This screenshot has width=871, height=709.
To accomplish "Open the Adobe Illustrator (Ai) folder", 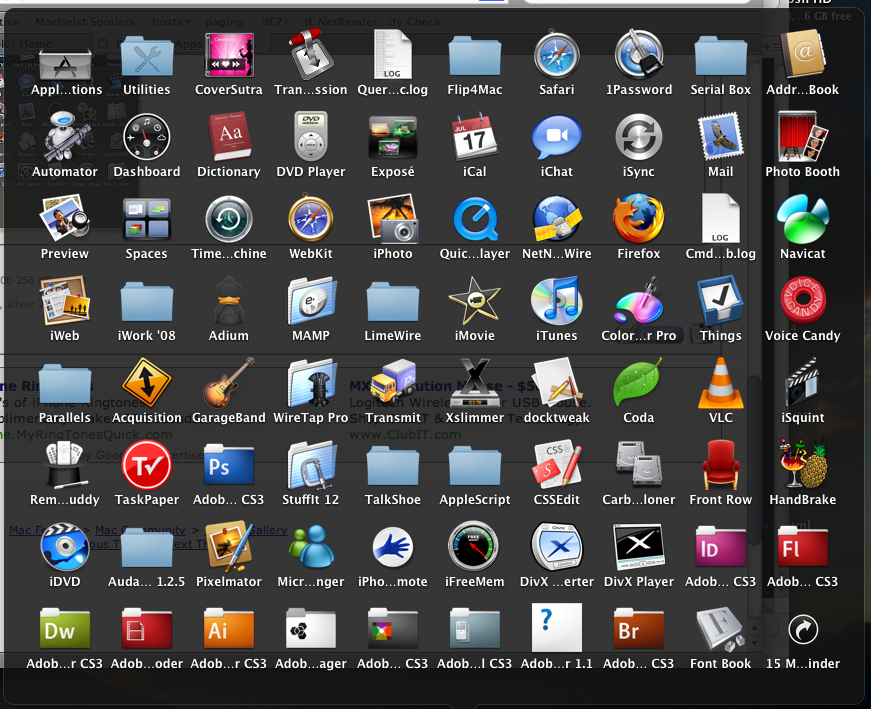I will coord(229,628).
